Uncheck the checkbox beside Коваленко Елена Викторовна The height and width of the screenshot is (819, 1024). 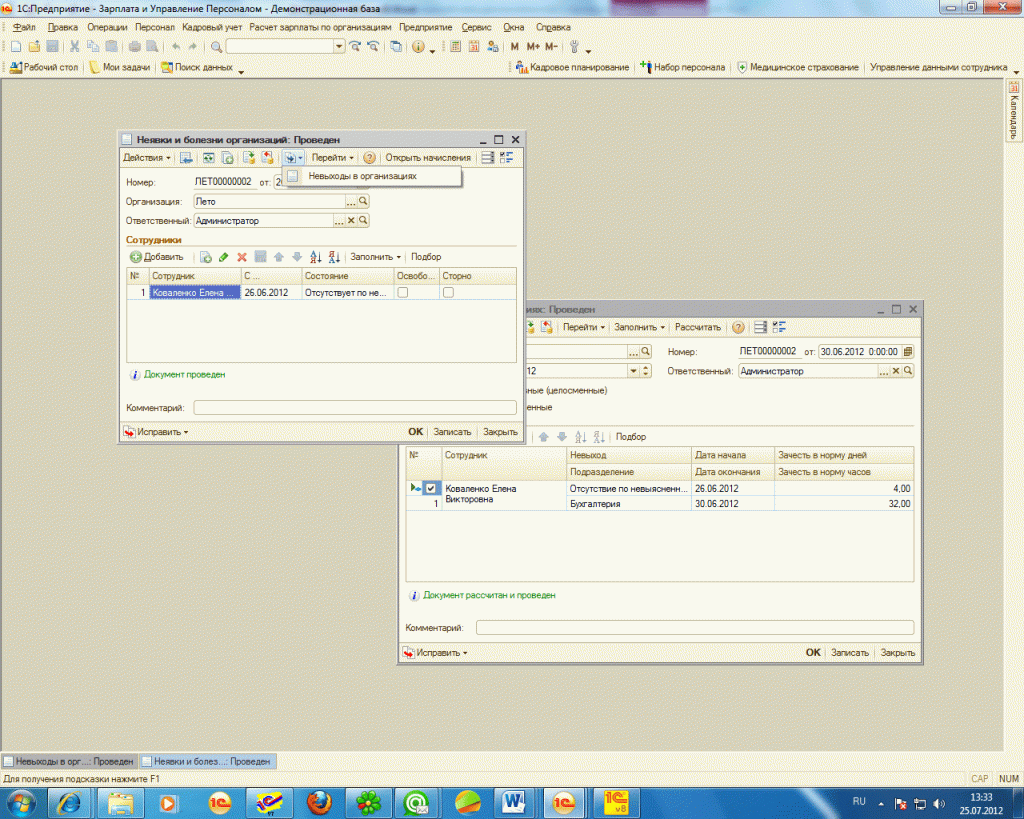pyautogui.click(x=430, y=488)
